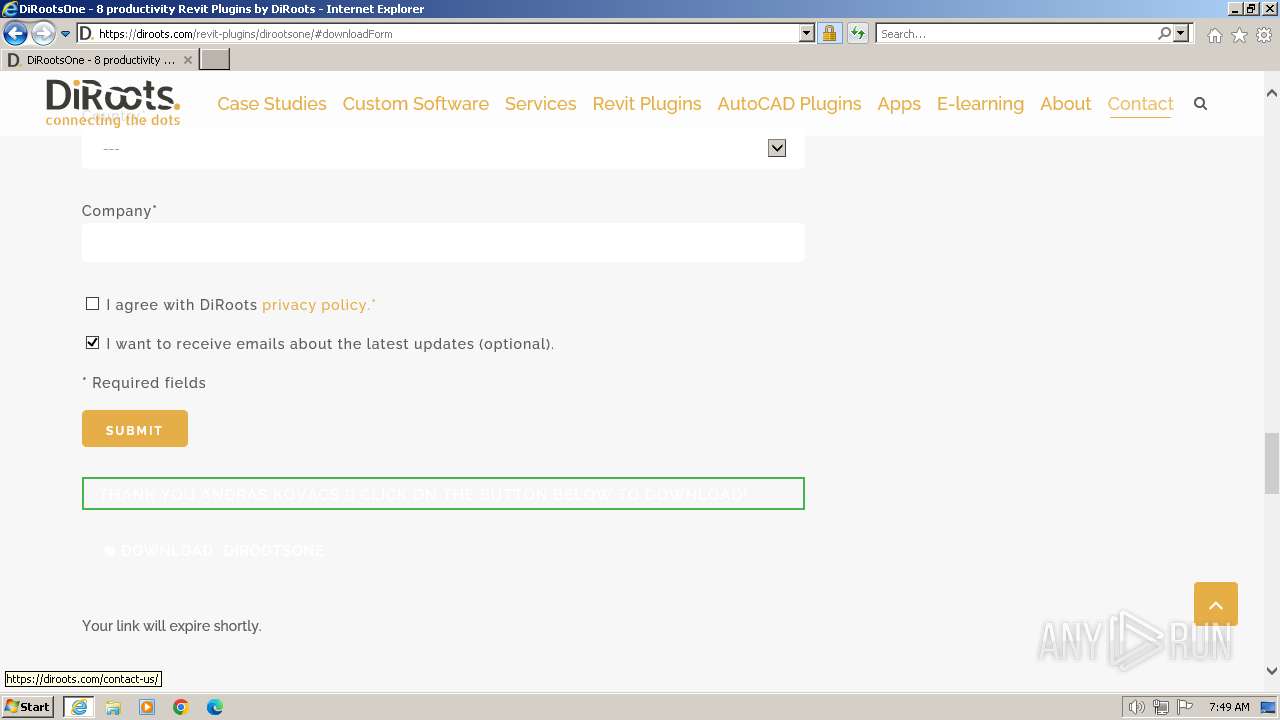
Task: Open the Revit Plugins menu
Action: coord(647,104)
